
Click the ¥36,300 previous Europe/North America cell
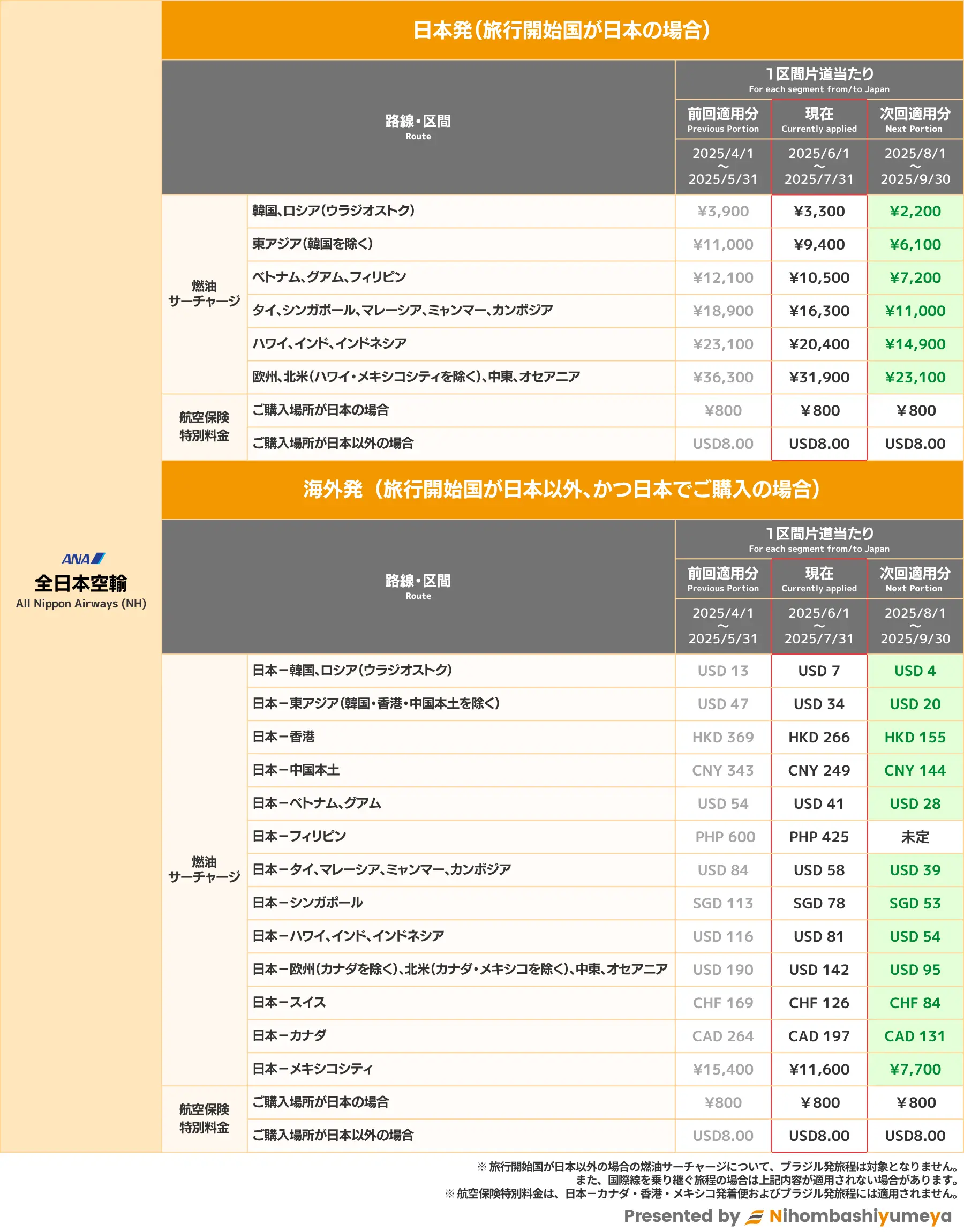[x=723, y=378]
